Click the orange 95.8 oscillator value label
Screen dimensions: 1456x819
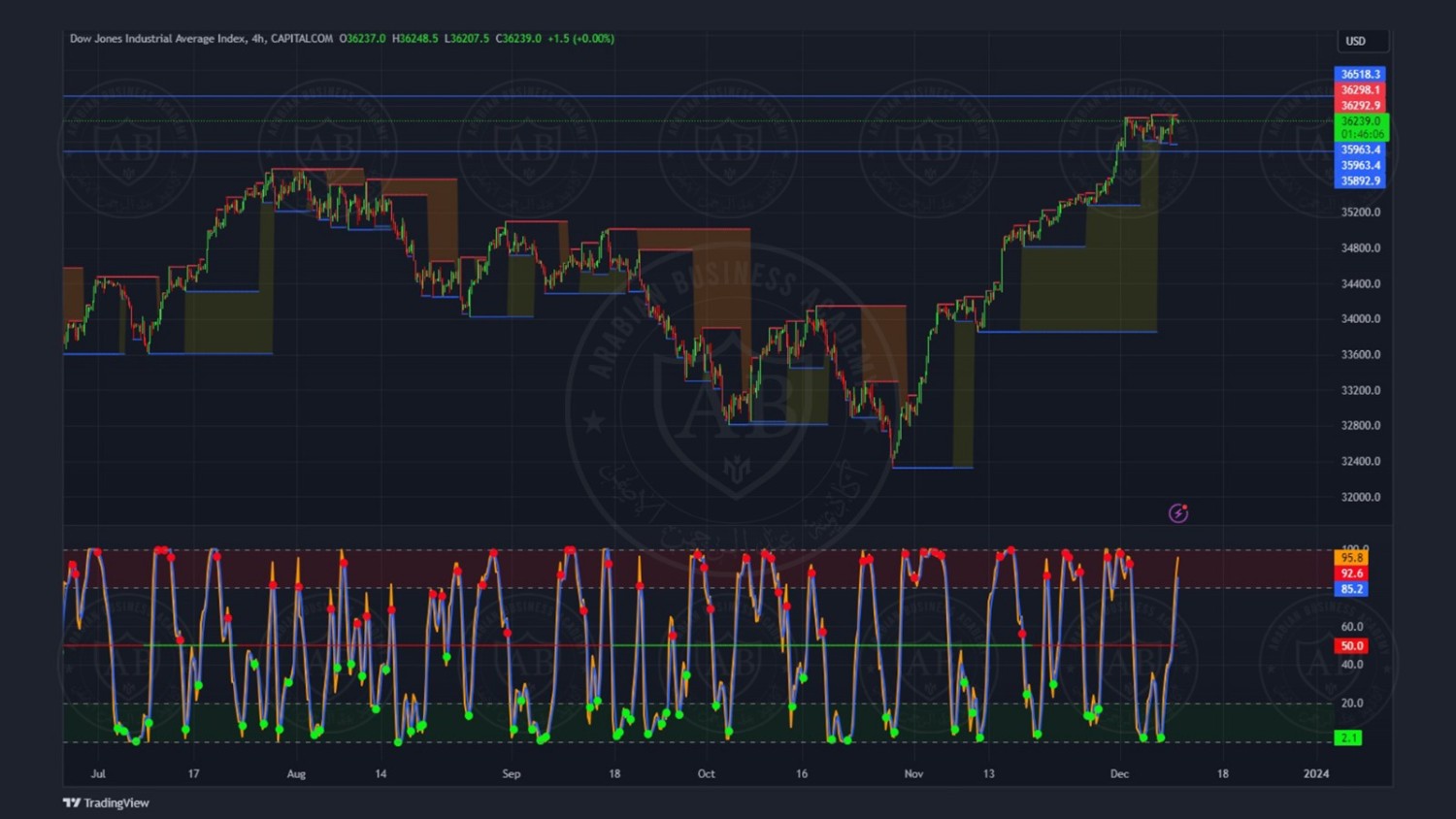[1352, 558]
